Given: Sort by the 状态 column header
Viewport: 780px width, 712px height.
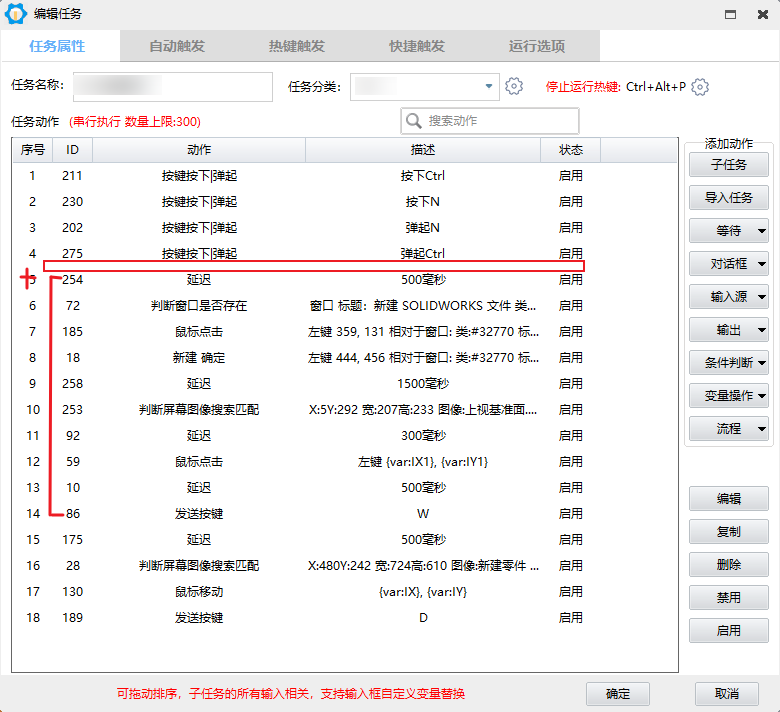Looking at the screenshot, I should coord(570,150).
